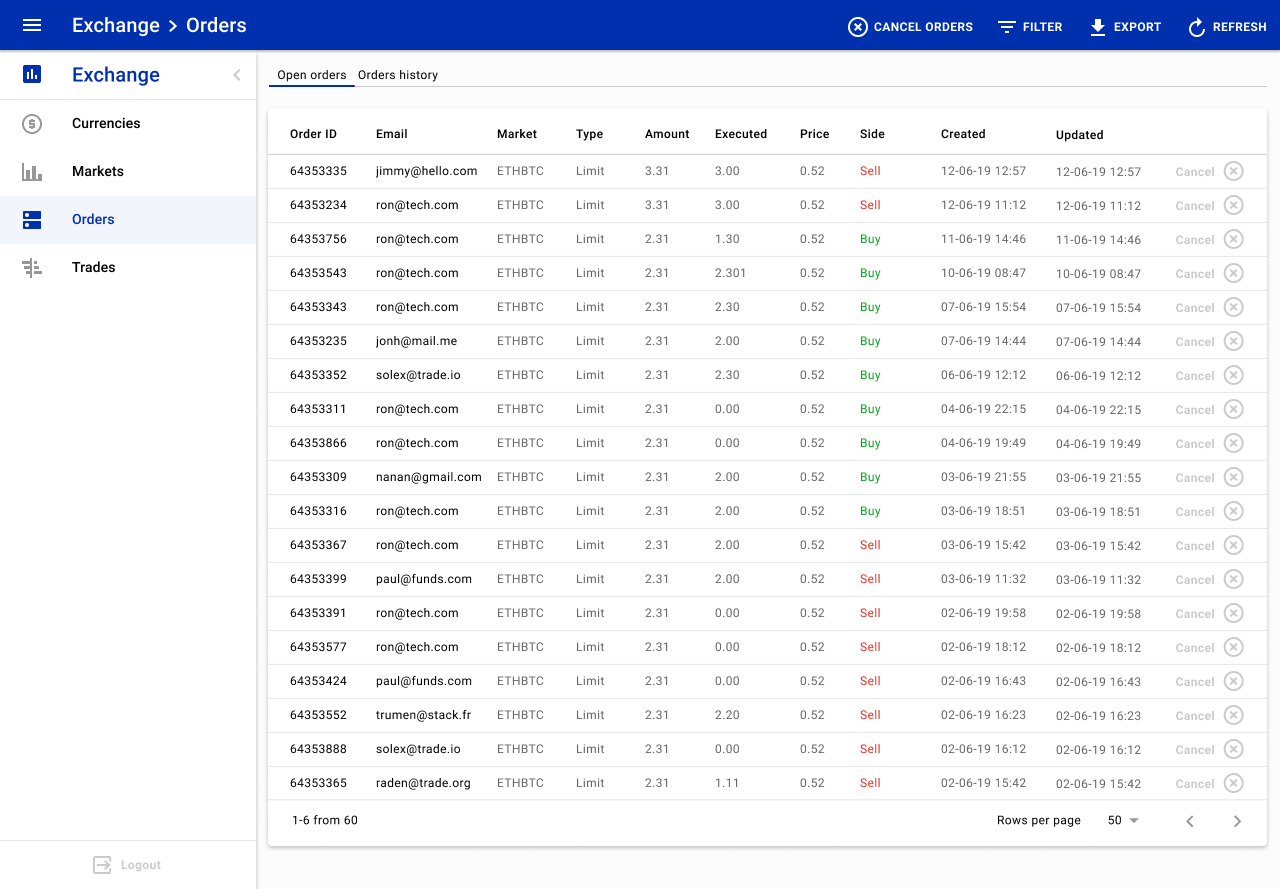Click cancel circle icon for order 64353365
Image resolution: width=1280 pixels, height=889 pixels.
pyautogui.click(x=1234, y=783)
